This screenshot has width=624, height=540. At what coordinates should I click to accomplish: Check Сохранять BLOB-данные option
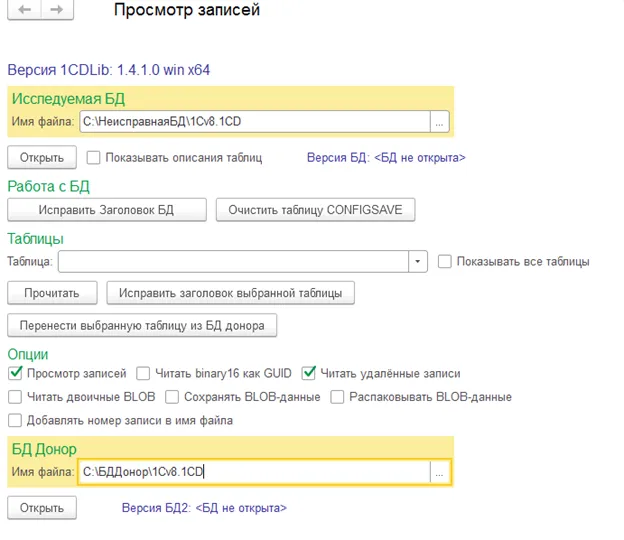tap(173, 397)
